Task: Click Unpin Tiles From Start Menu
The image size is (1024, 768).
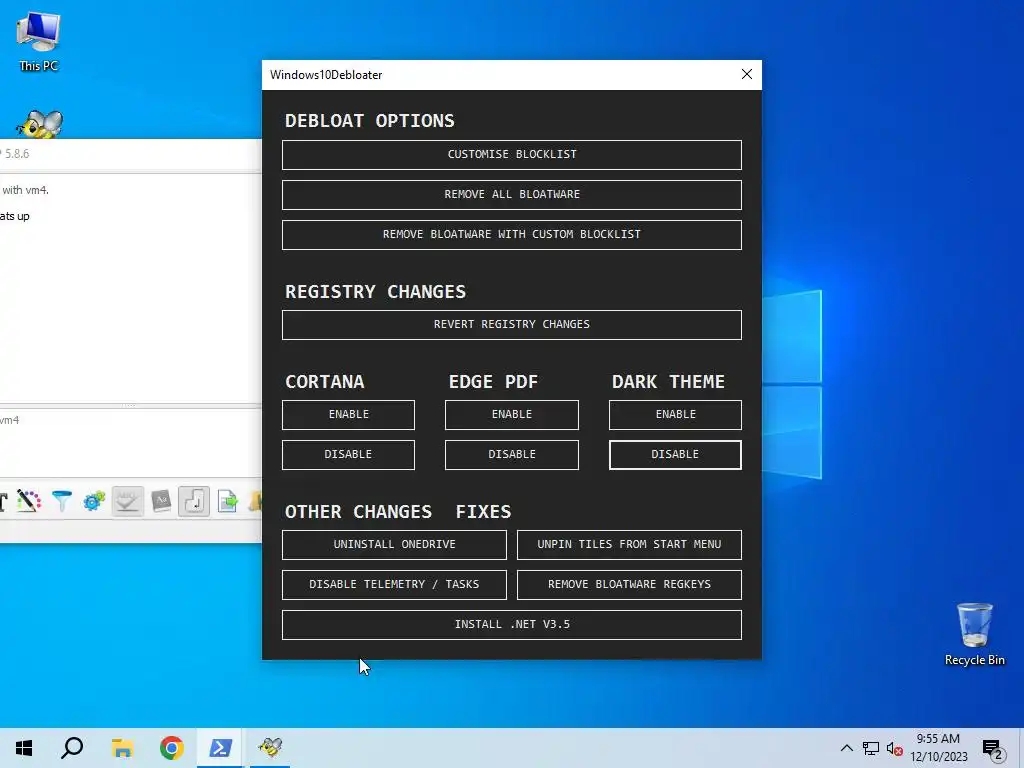Action: pyautogui.click(x=629, y=545)
